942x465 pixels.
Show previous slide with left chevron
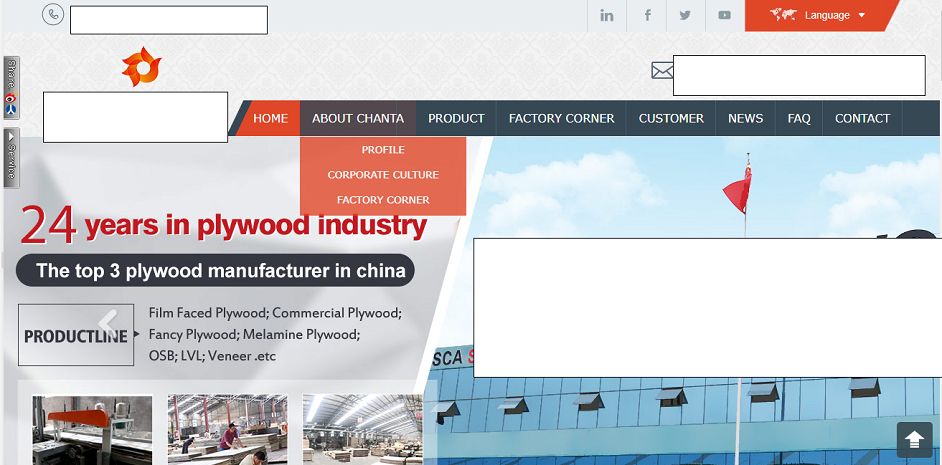pos(108,322)
